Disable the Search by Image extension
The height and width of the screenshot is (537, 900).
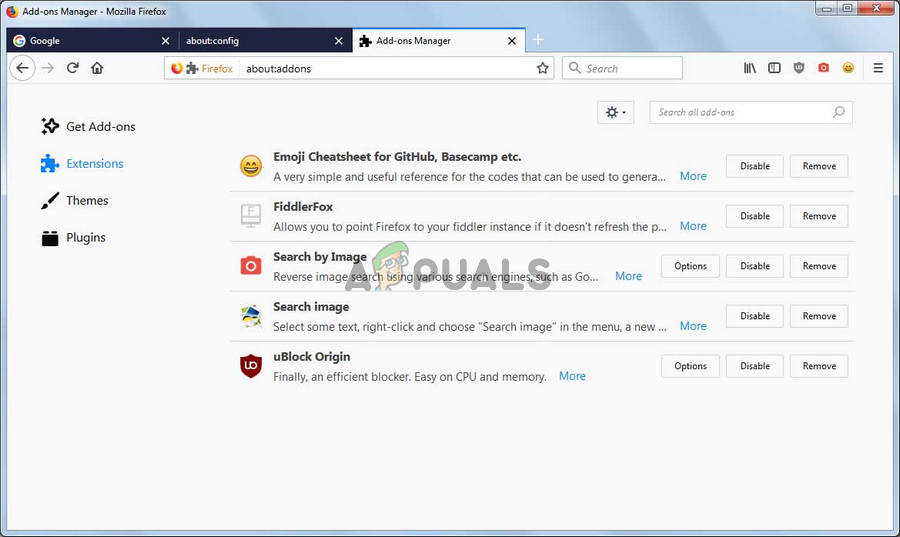(754, 266)
